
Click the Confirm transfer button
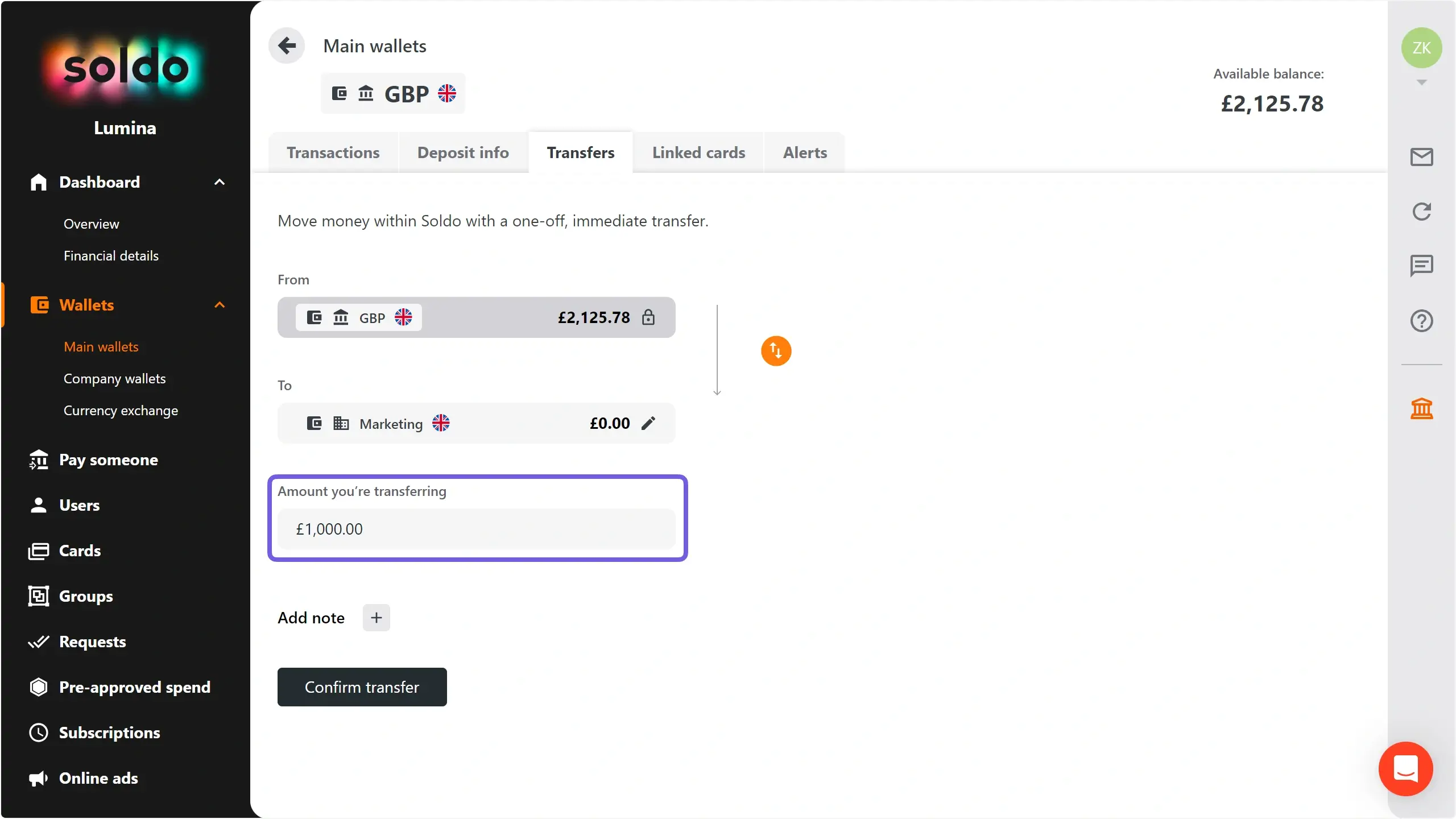pos(362,687)
